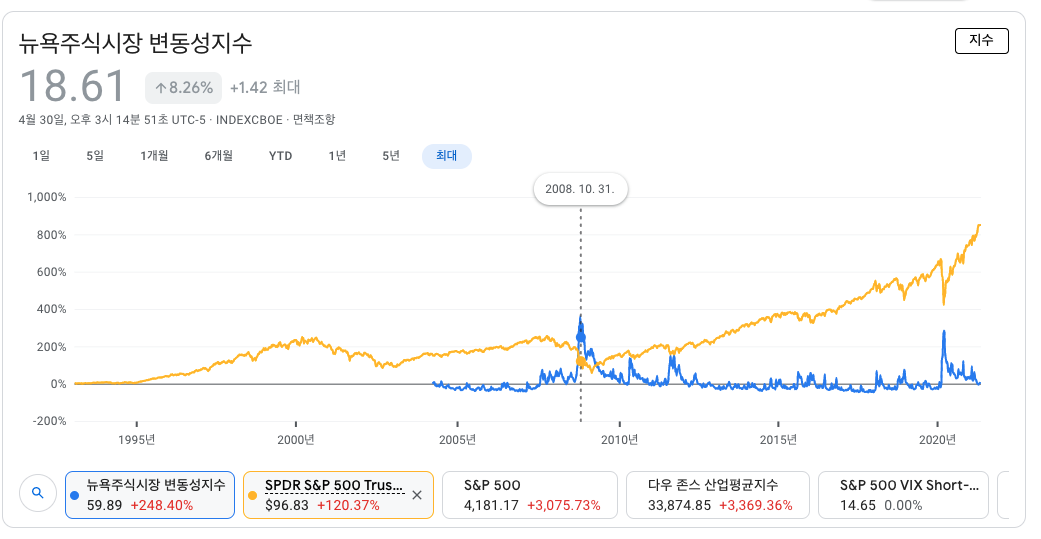The width and height of the screenshot is (1041, 539).
Task: Click the +1.42 최대 change text
Action: pos(265,88)
